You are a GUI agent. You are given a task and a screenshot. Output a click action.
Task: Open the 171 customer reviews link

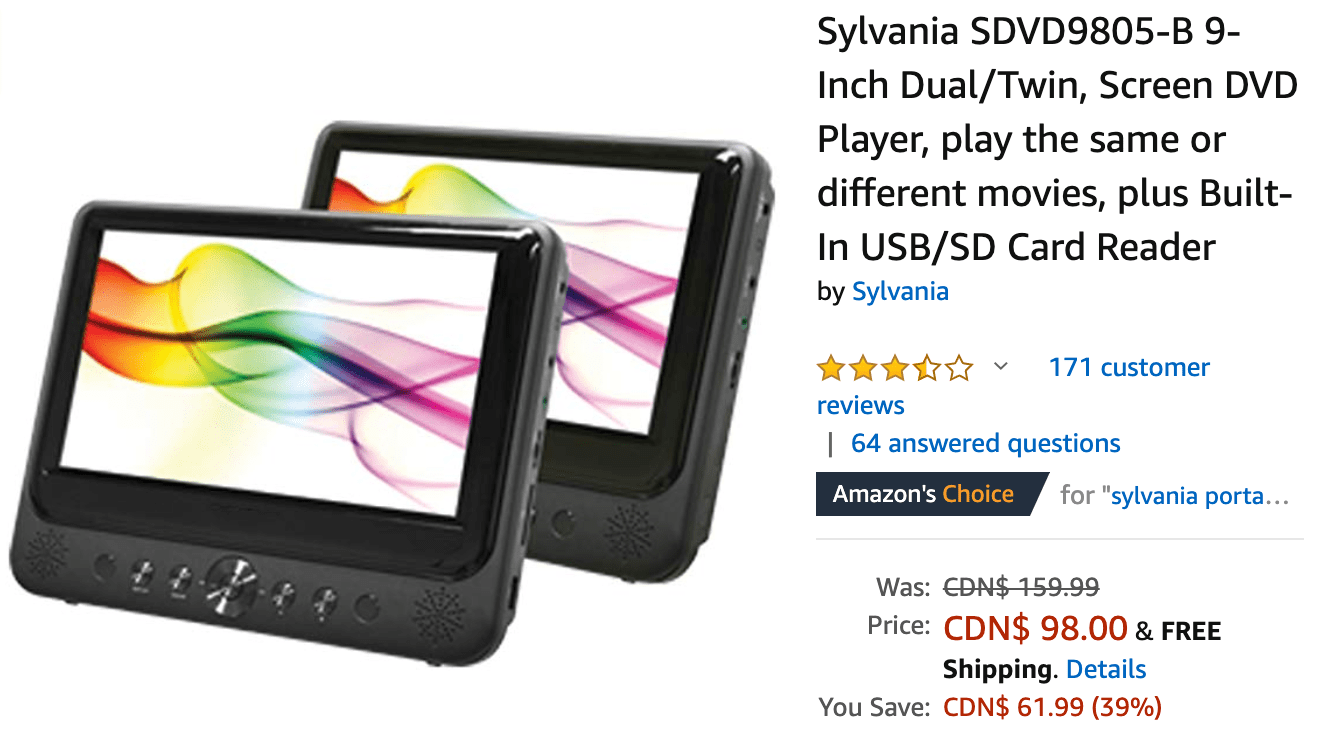coord(1013,386)
